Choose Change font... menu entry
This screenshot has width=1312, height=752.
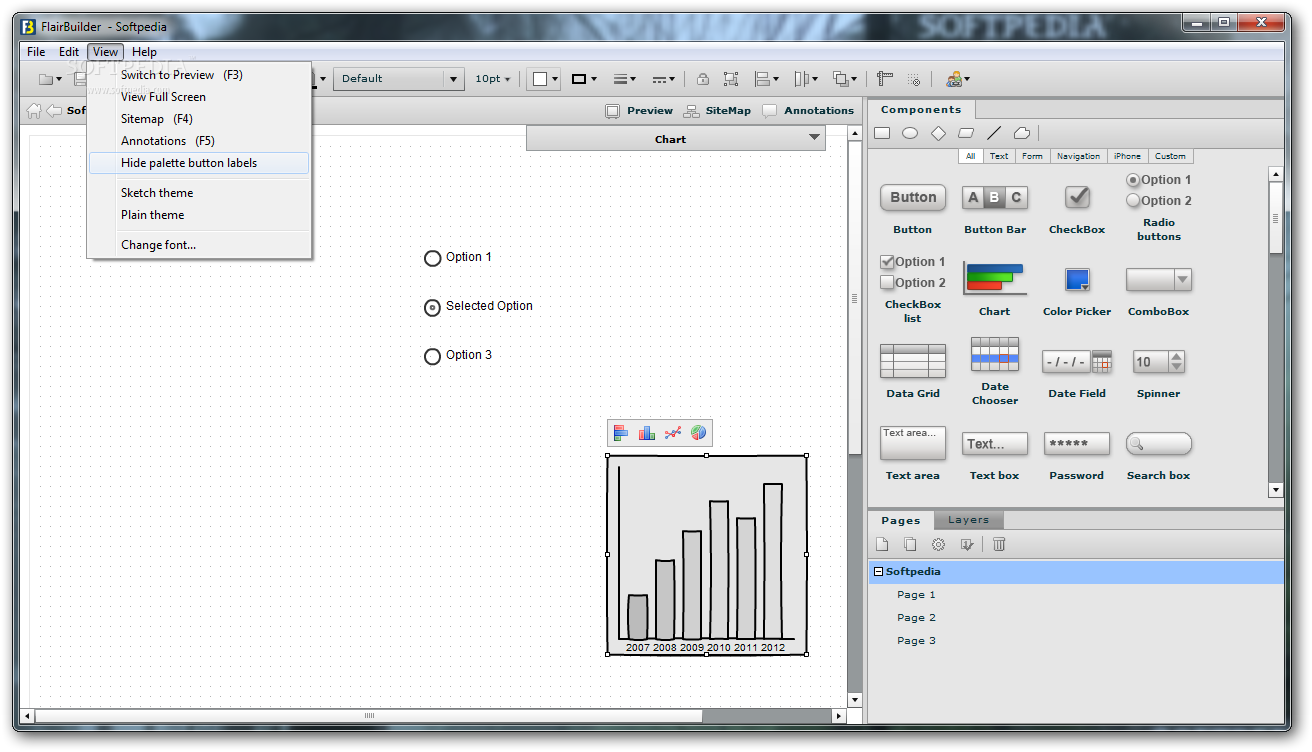[199, 245]
